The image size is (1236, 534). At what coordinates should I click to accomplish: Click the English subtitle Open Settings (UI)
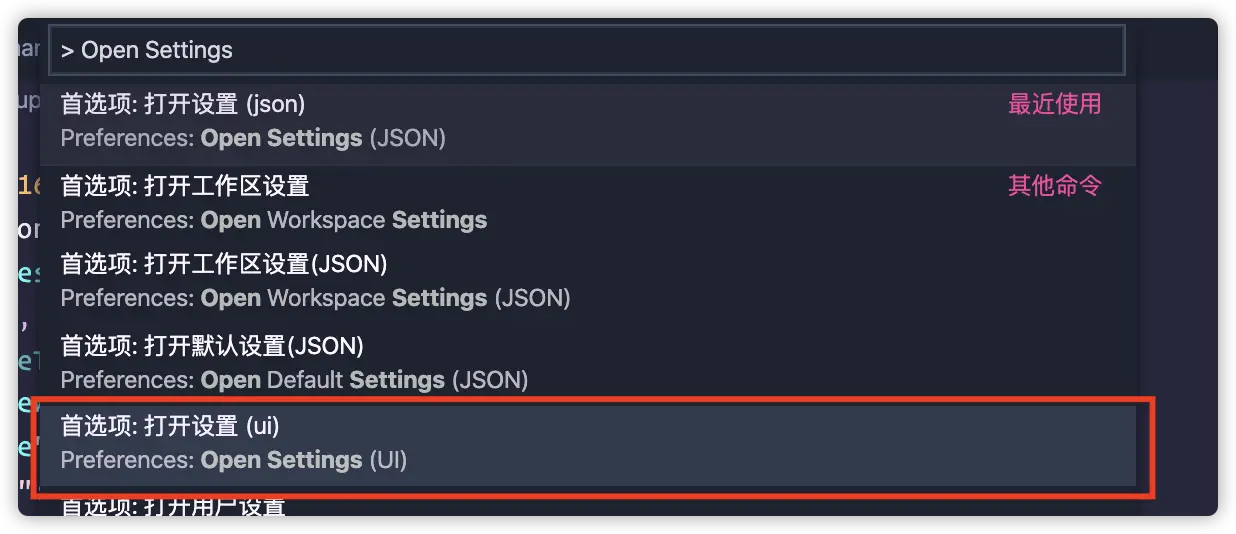[x=304, y=460]
